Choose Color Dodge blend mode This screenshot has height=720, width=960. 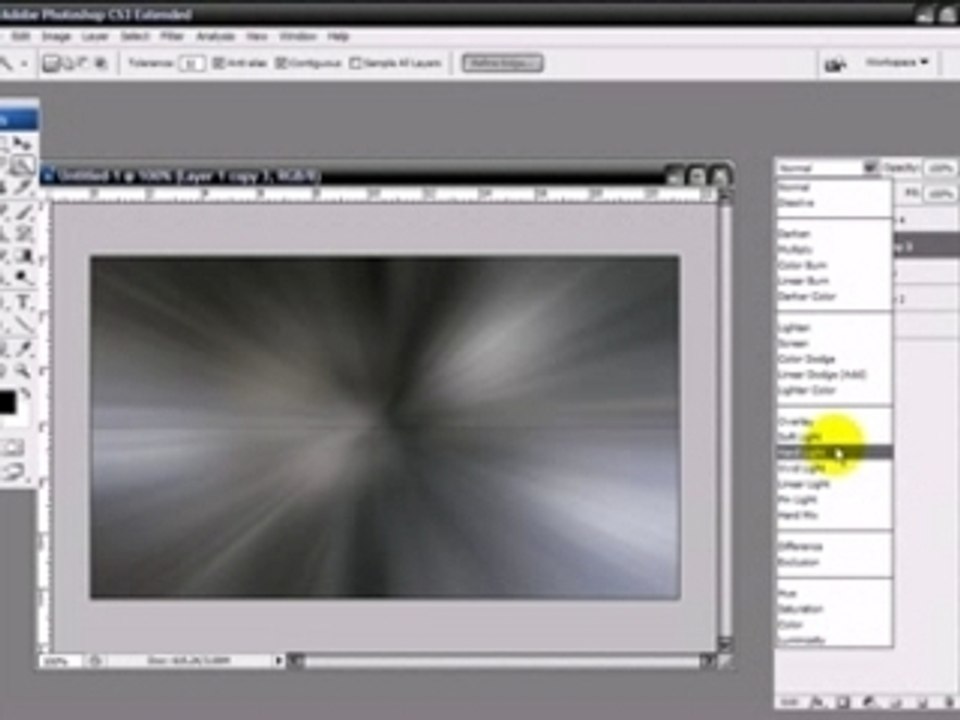834,359
